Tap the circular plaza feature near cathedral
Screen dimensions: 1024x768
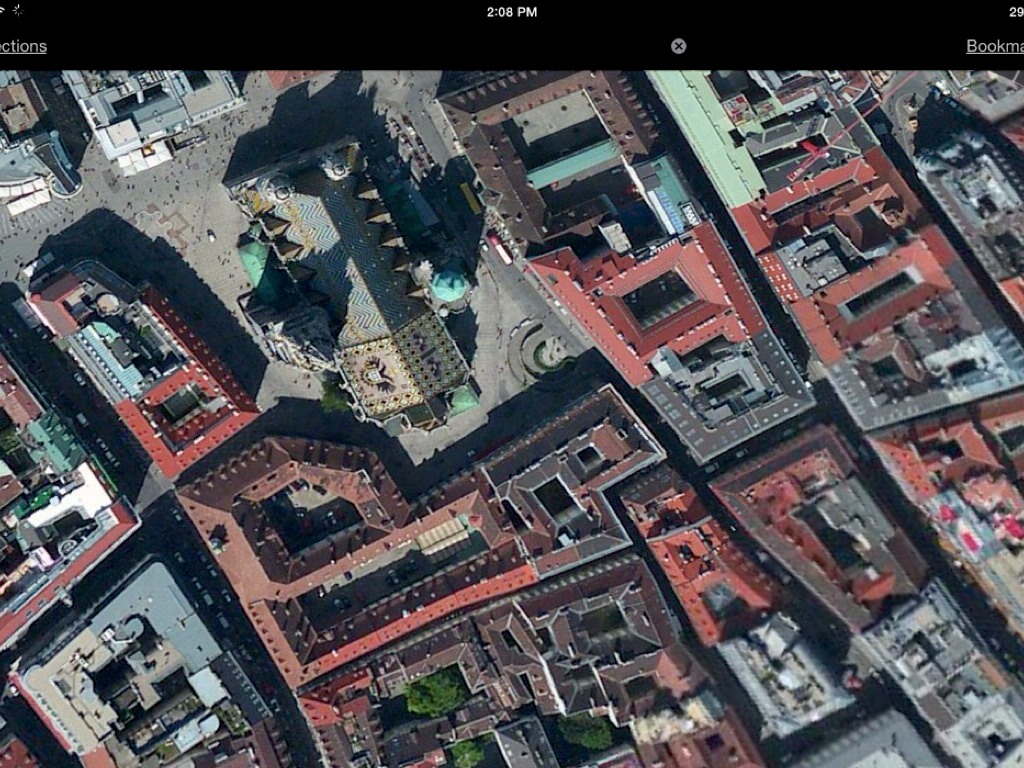546,352
